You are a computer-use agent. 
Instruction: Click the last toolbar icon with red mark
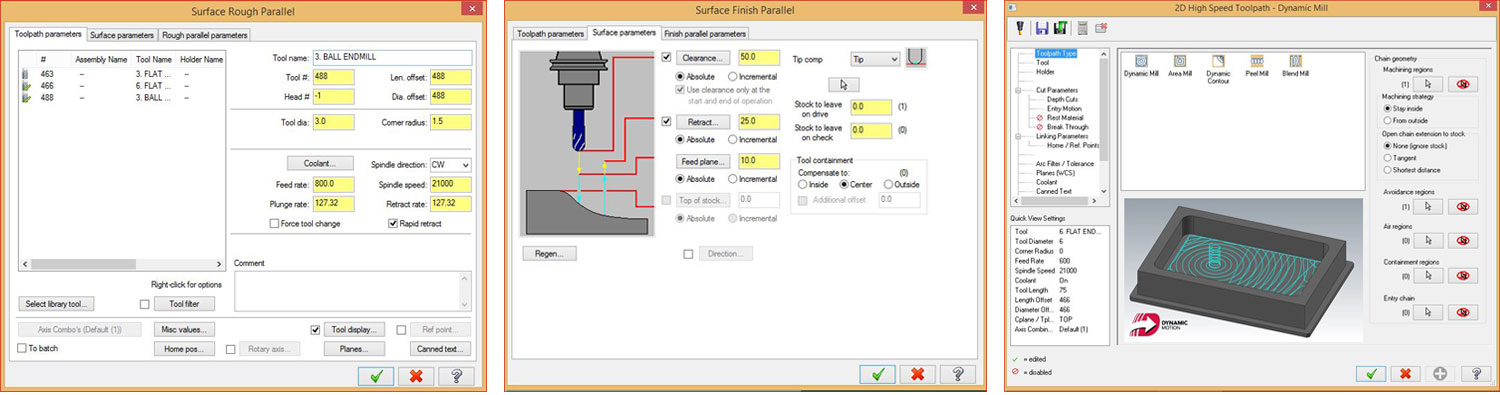1102,28
